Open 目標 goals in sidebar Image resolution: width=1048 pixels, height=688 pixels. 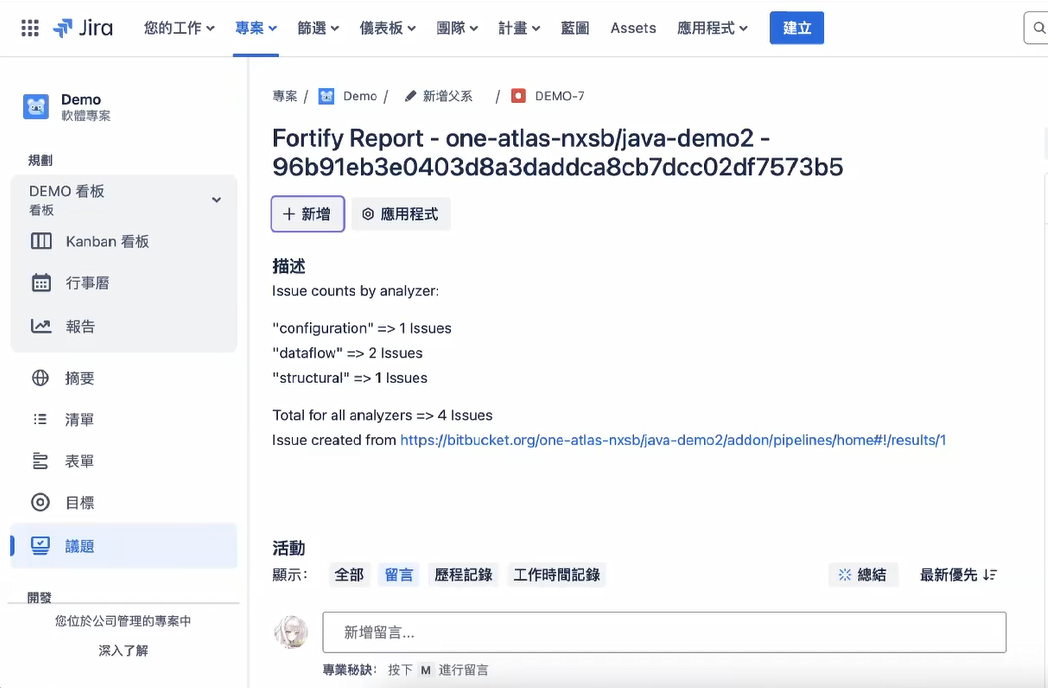[80, 503]
